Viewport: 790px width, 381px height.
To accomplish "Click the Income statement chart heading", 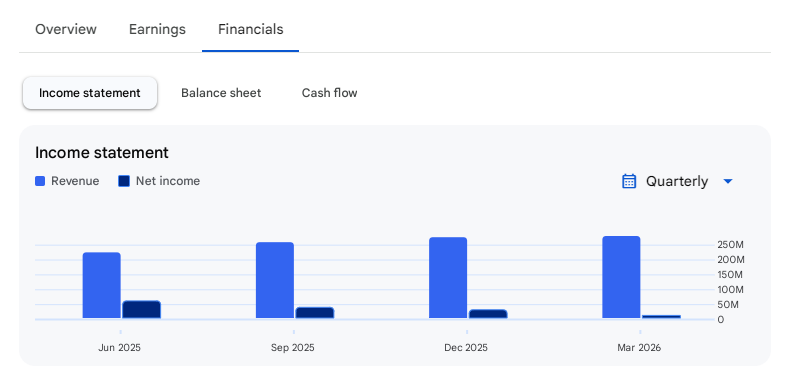I will [102, 152].
